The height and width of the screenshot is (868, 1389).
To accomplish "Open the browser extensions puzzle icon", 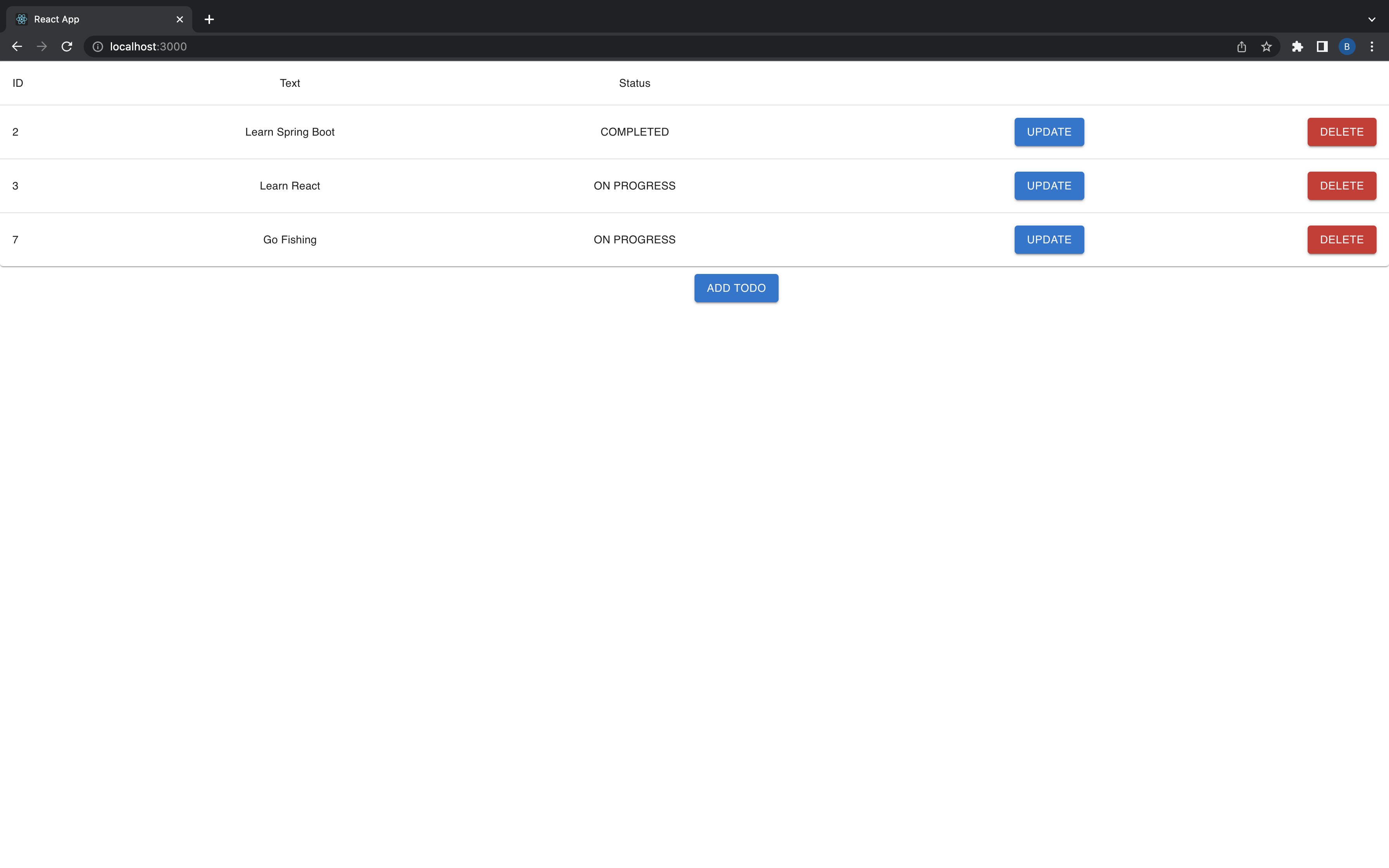I will click(1298, 46).
